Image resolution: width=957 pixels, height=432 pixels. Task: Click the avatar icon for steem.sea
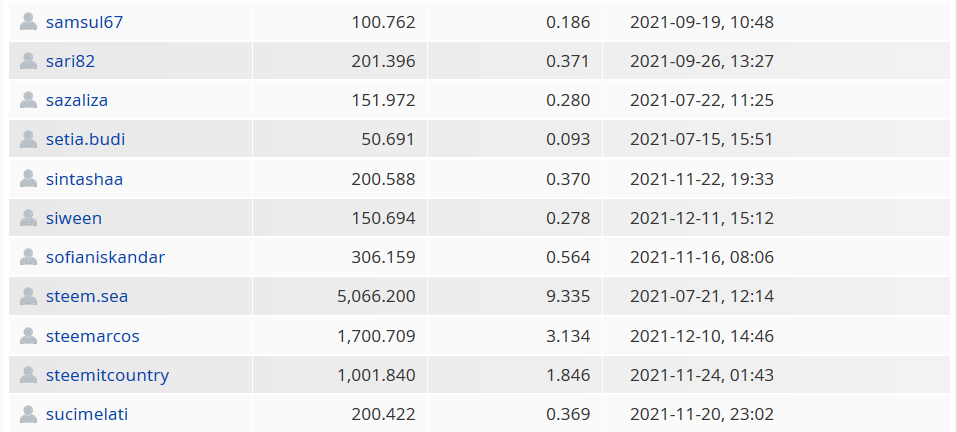[x=28, y=297]
